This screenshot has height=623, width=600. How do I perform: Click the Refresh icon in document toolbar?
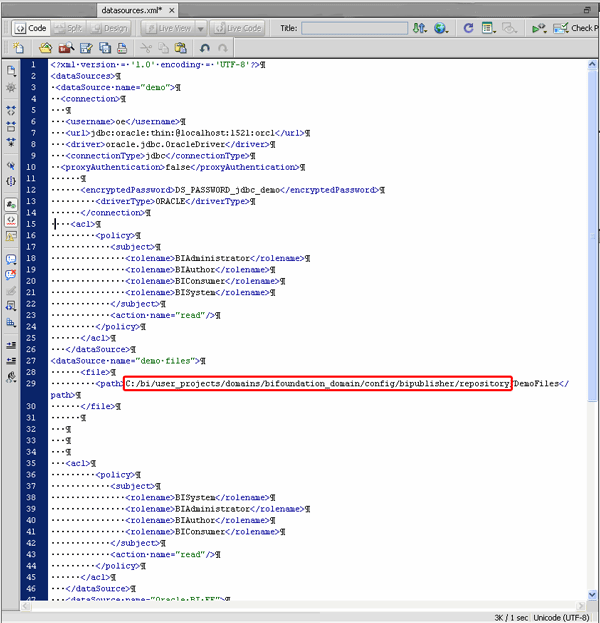(466, 29)
